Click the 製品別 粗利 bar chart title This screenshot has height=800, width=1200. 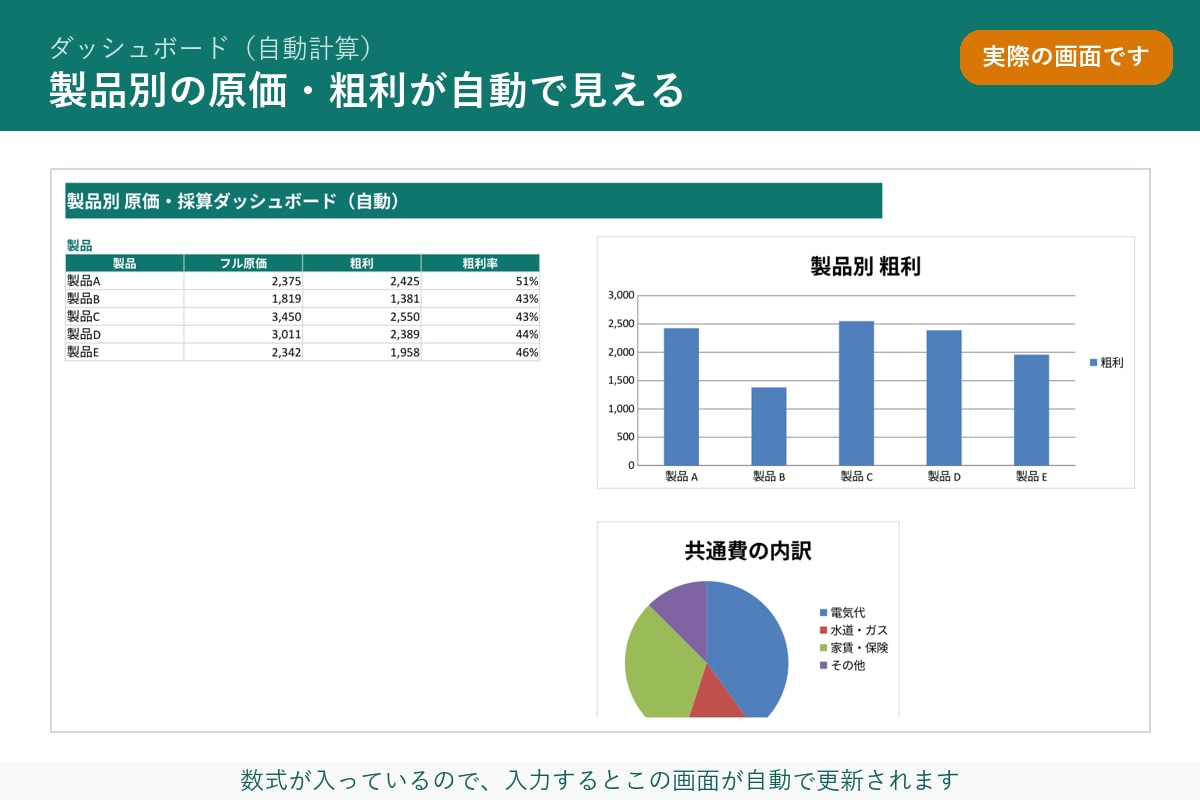tap(865, 266)
